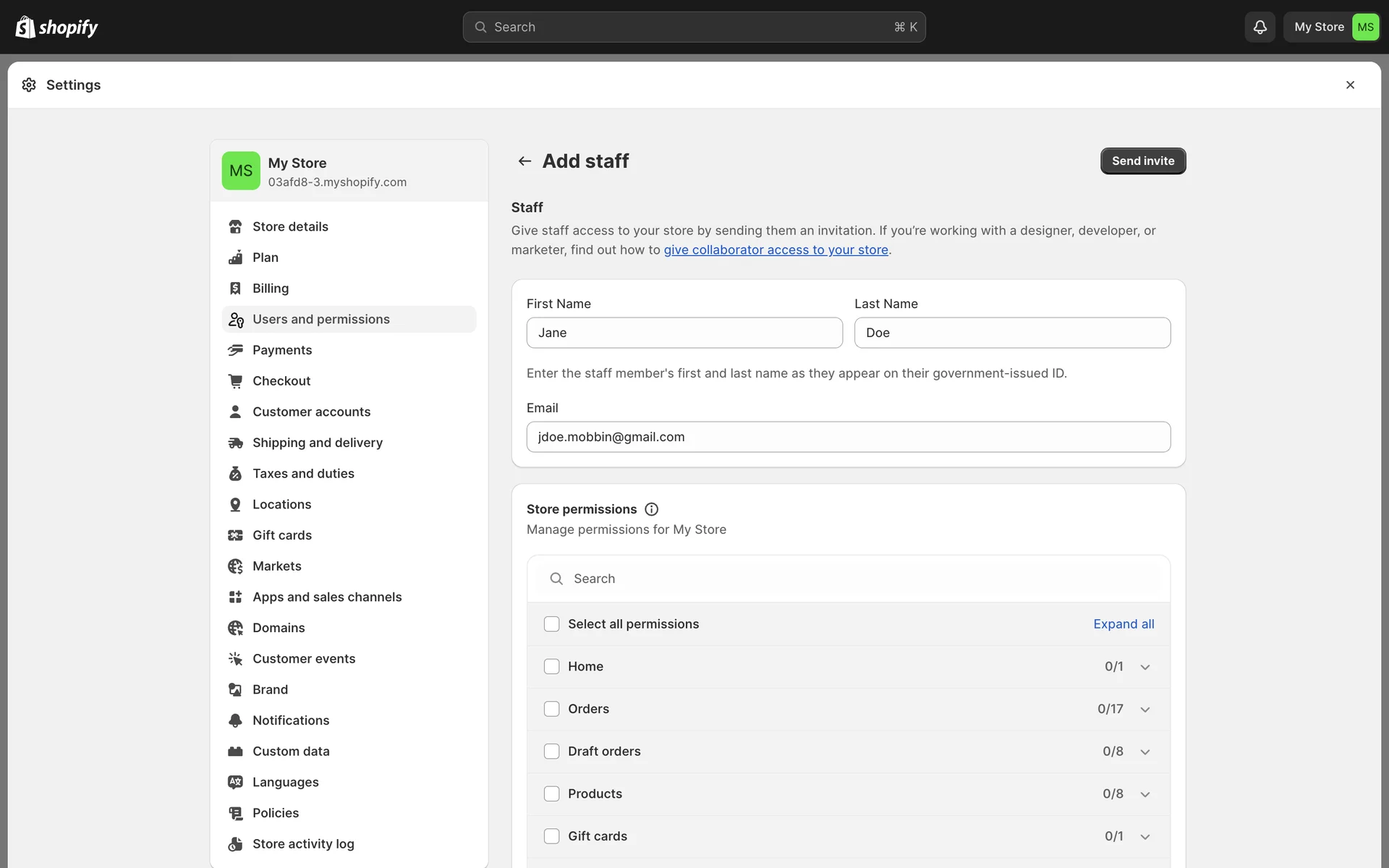Image resolution: width=1389 pixels, height=868 pixels.
Task: Click the Shipping and delivery truck icon
Action: point(235,443)
